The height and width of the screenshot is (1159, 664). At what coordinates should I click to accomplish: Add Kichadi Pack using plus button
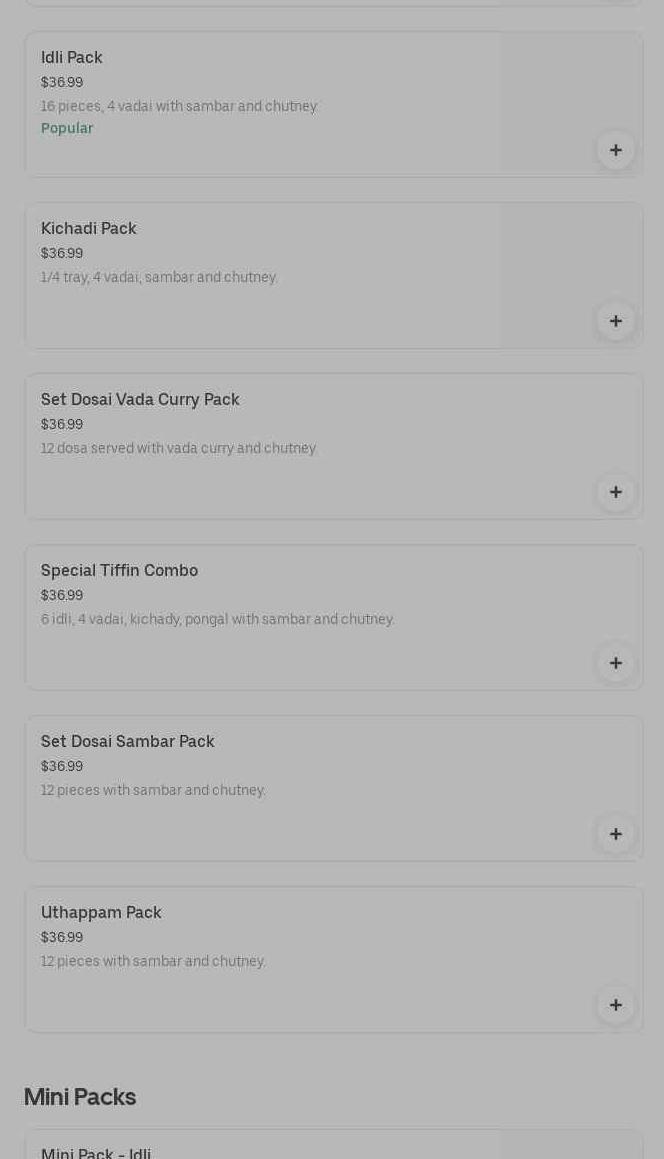pyautogui.click(x=615, y=321)
